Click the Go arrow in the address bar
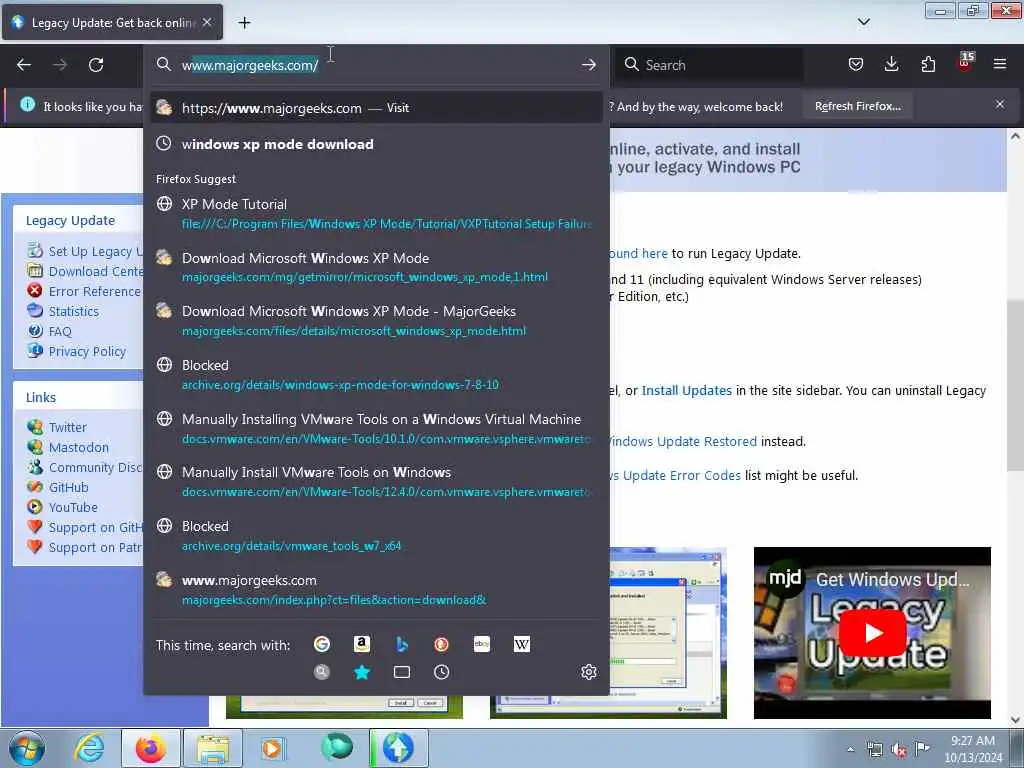The height and width of the screenshot is (768, 1024). [588, 65]
